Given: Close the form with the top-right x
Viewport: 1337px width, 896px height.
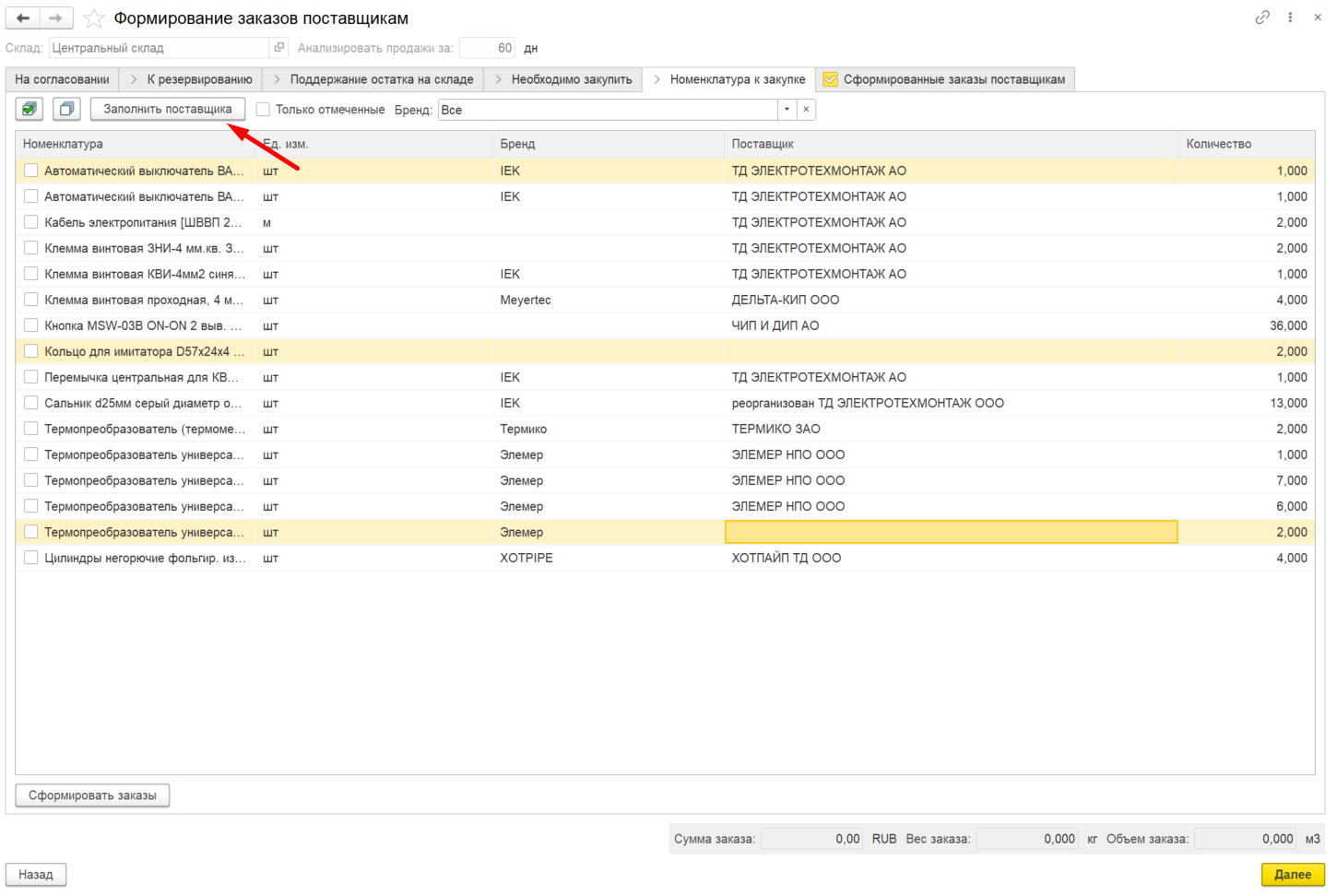Looking at the screenshot, I should click(x=1318, y=18).
